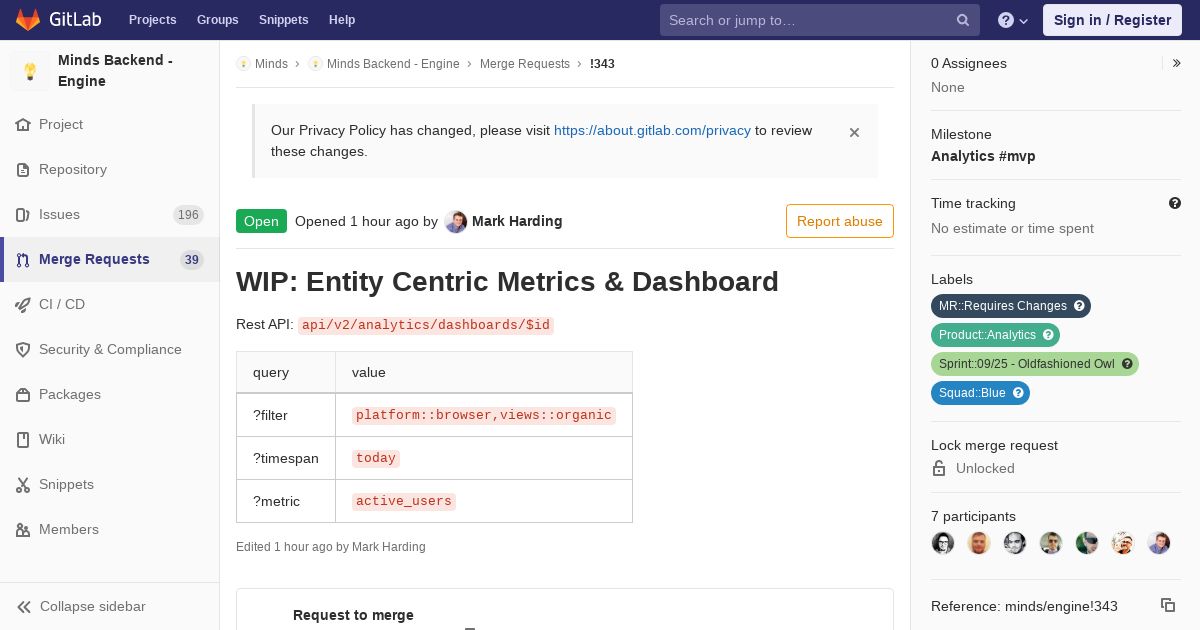Viewport: 1200px width, 630px height.
Task: Open the CI / CD rocket item
Action: click(x=110, y=304)
